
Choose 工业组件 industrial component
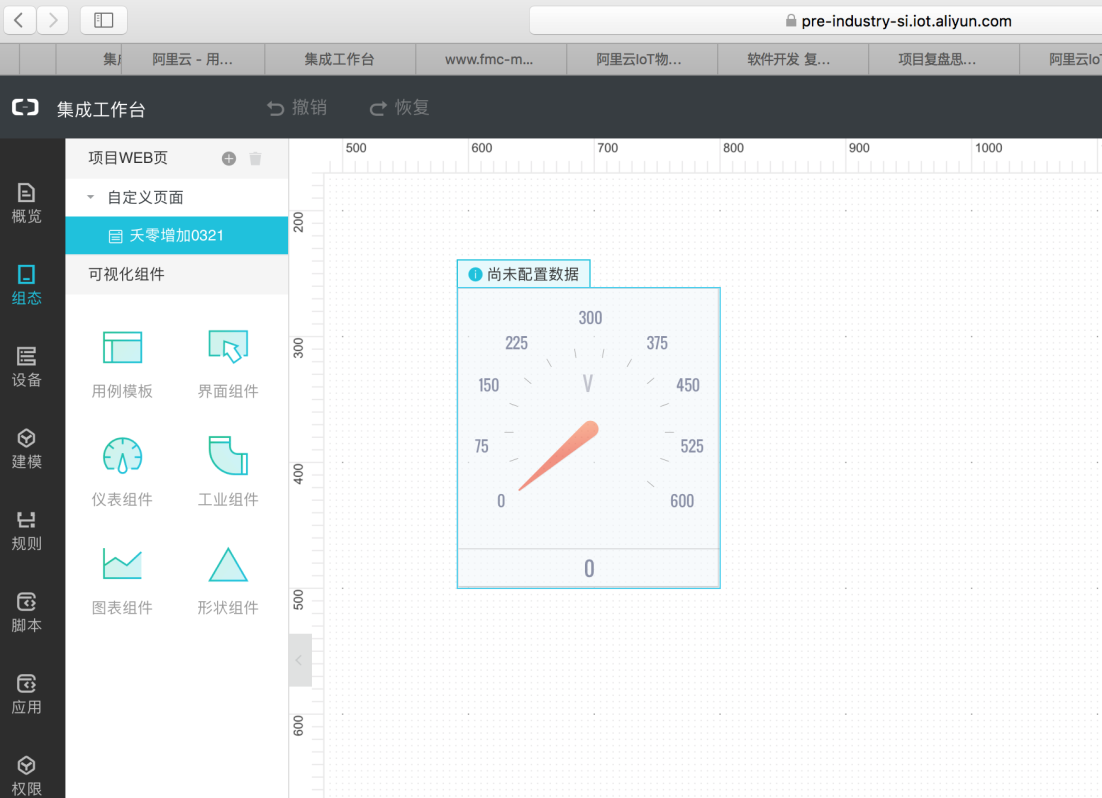(228, 472)
